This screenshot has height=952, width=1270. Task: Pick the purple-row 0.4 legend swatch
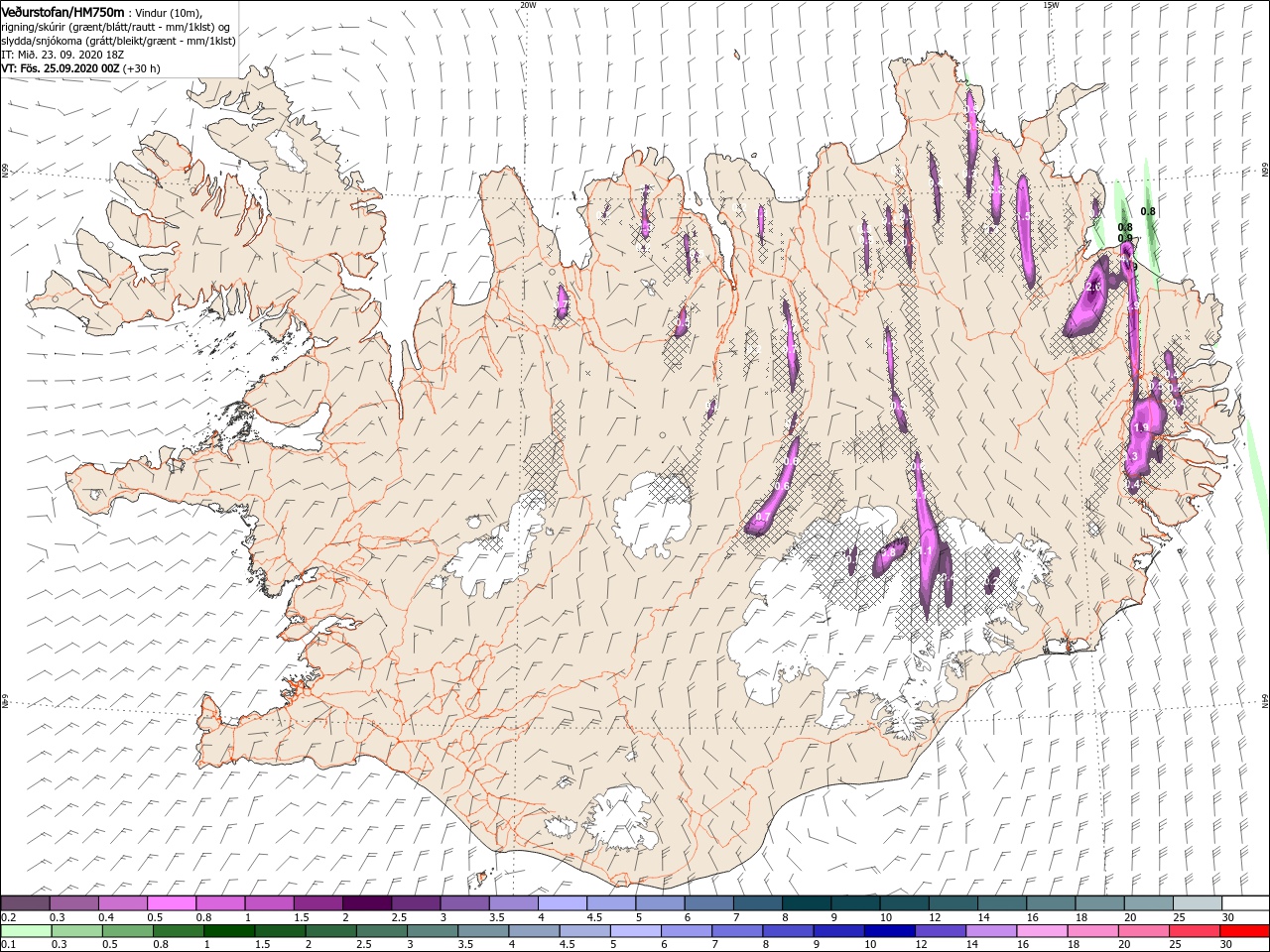123,903
